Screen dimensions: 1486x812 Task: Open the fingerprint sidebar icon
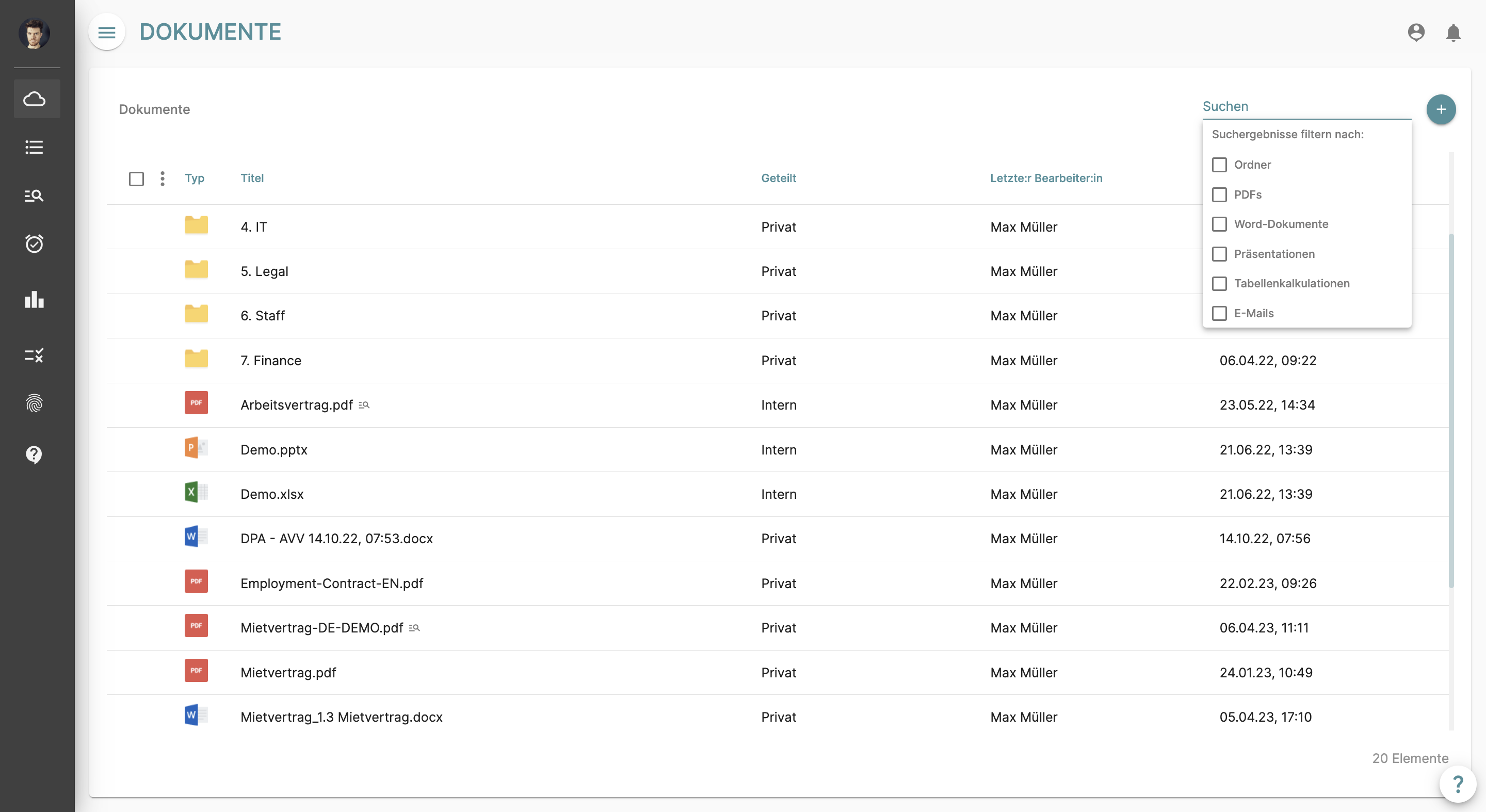click(x=35, y=404)
